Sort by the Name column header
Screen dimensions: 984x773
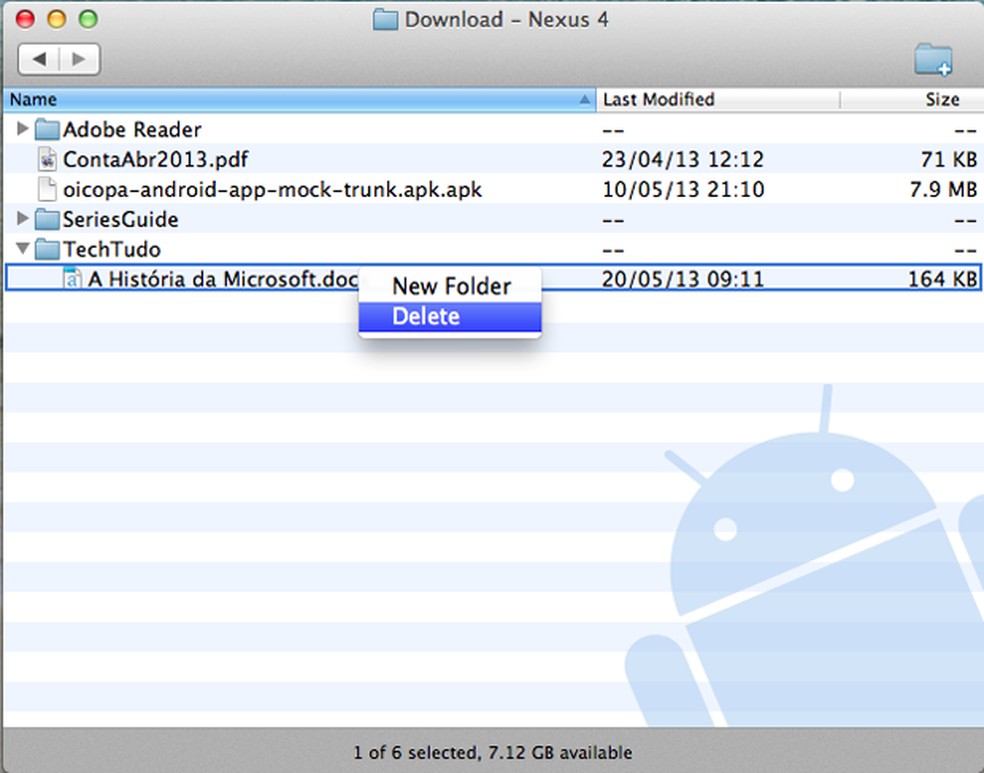click(x=299, y=100)
